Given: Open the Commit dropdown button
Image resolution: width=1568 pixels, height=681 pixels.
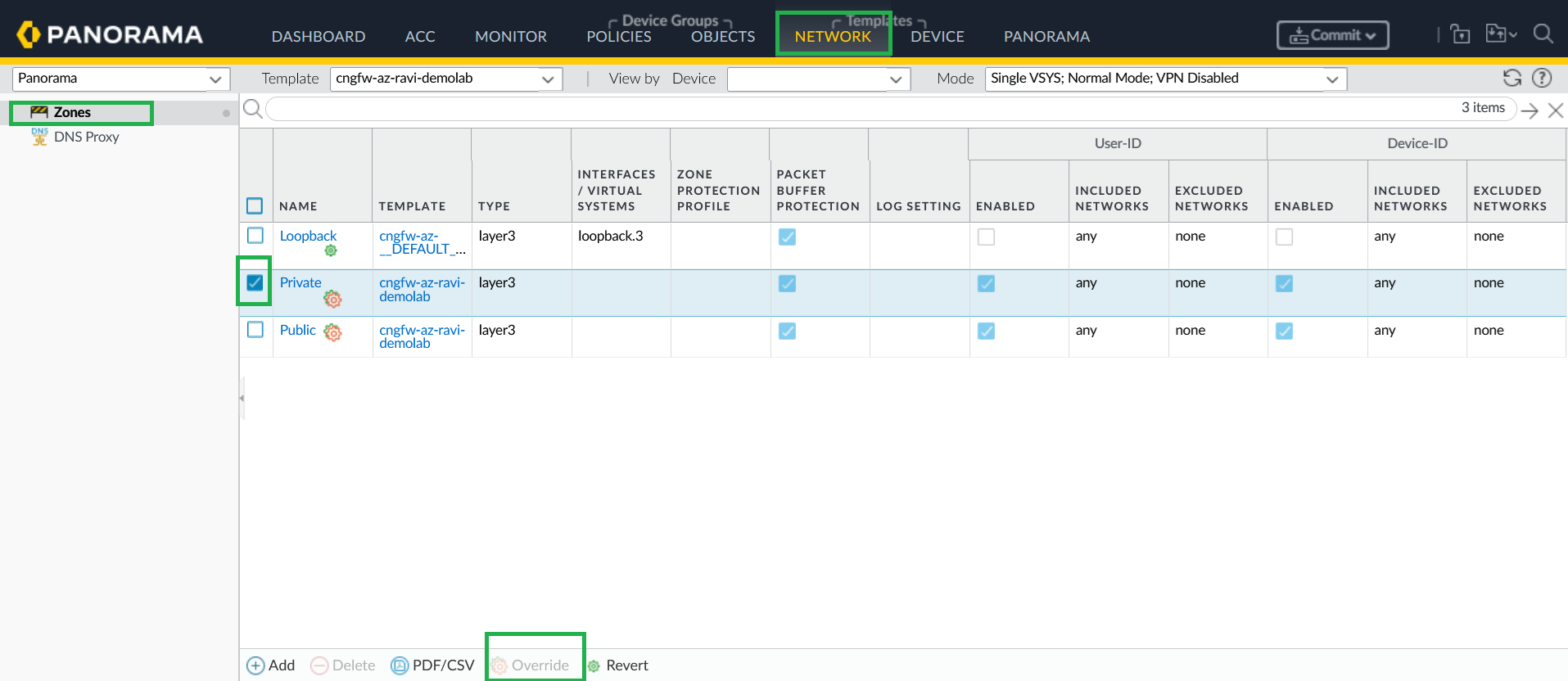Looking at the screenshot, I should coord(1332,35).
